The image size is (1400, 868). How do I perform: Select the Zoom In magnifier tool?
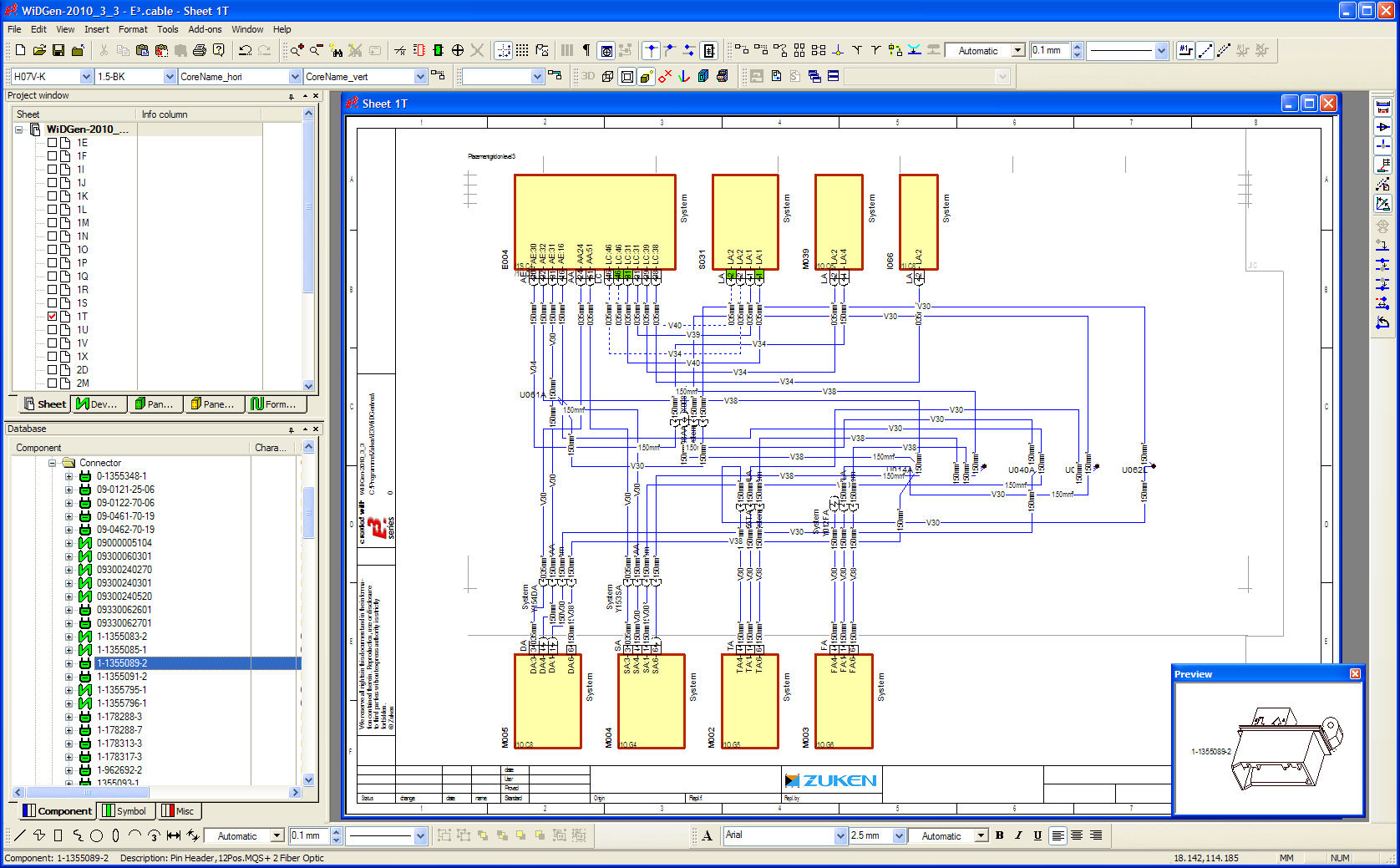click(297, 50)
